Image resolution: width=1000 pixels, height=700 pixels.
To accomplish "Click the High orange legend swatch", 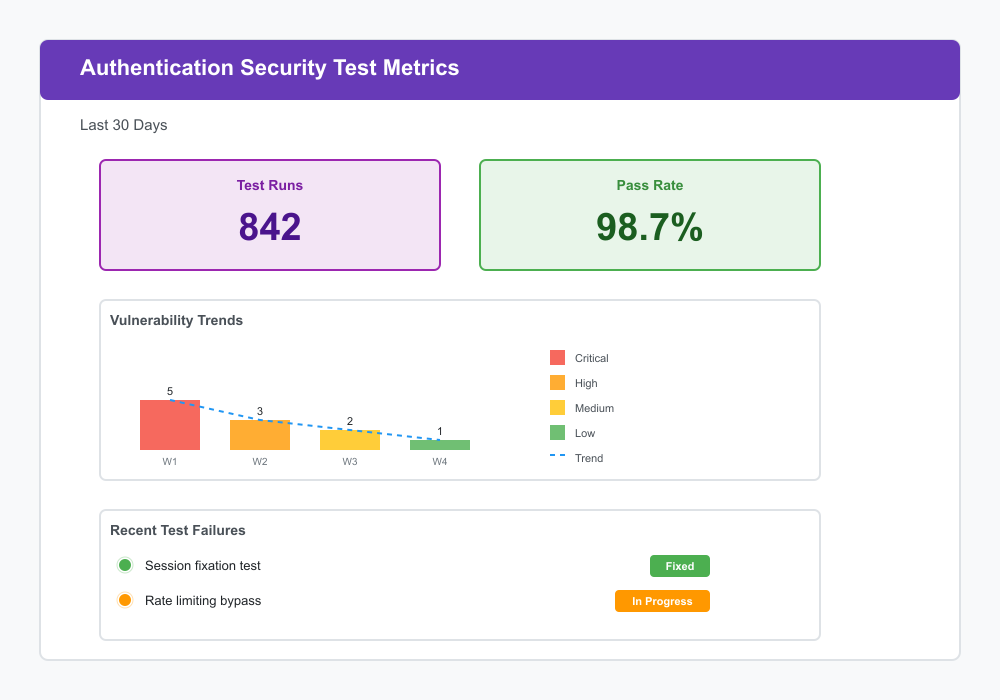I will pyautogui.click(x=557, y=383).
